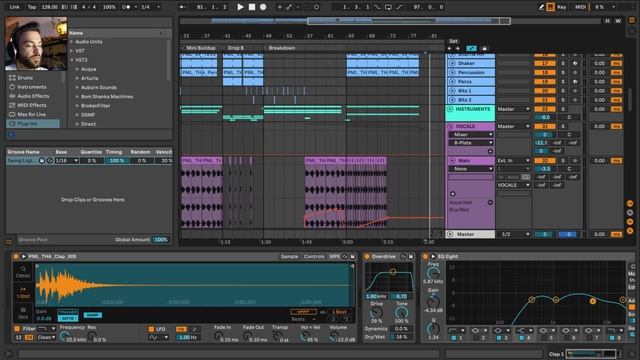
Task: Toggle Automation Arm icon in transport
Action: pyautogui.click(x=289, y=7)
